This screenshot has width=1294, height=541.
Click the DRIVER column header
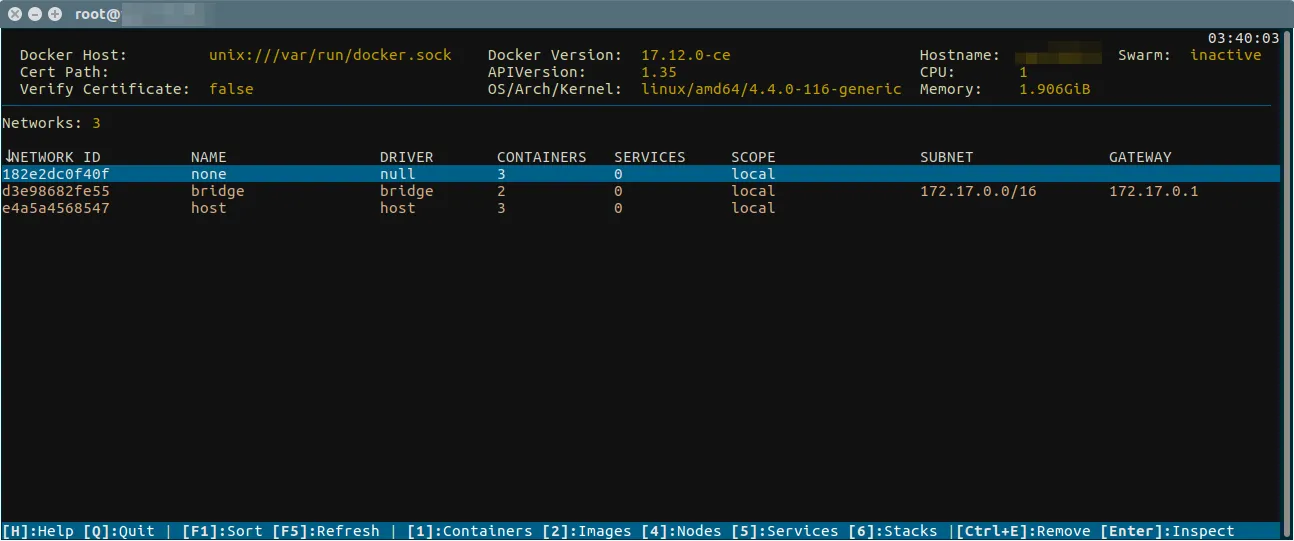pos(406,157)
